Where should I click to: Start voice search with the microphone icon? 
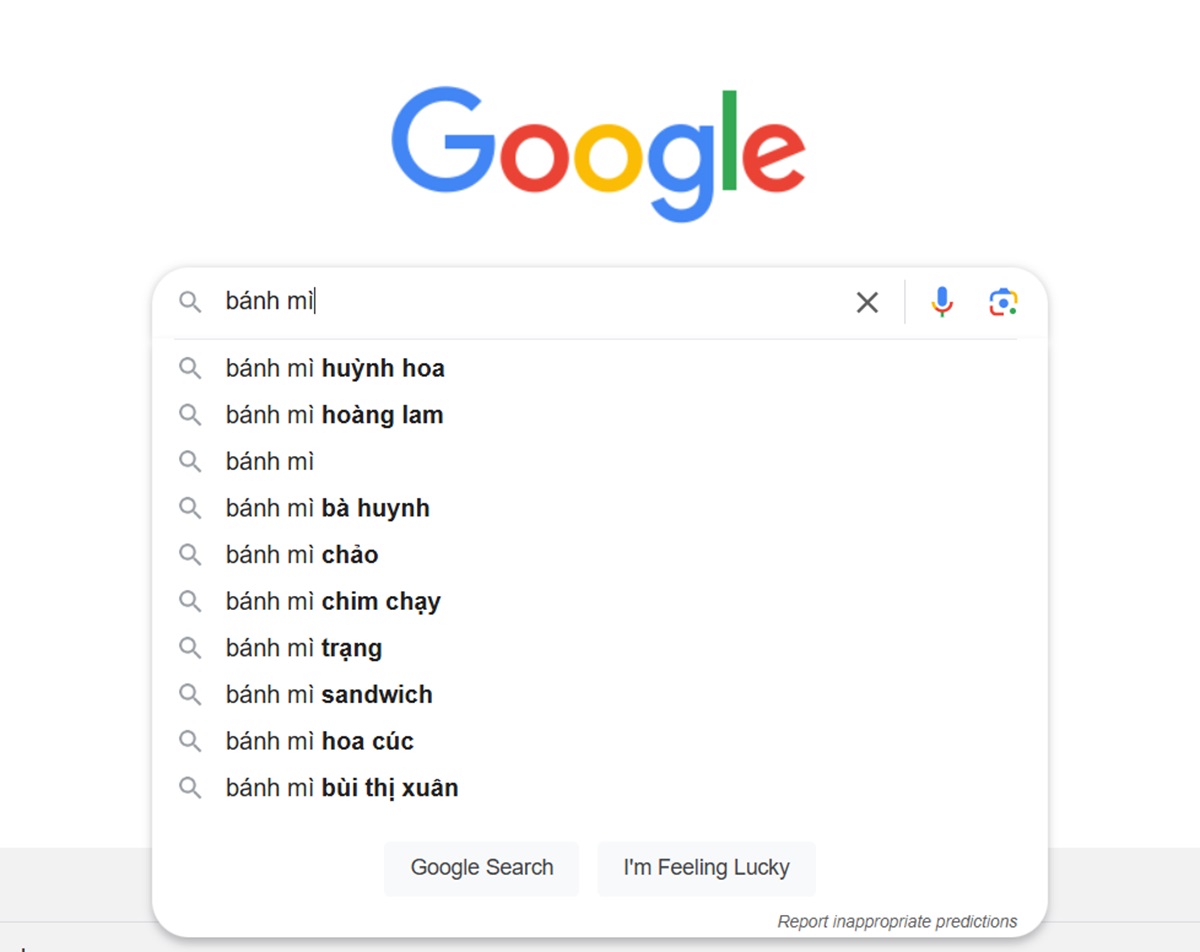(x=942, y=302)
